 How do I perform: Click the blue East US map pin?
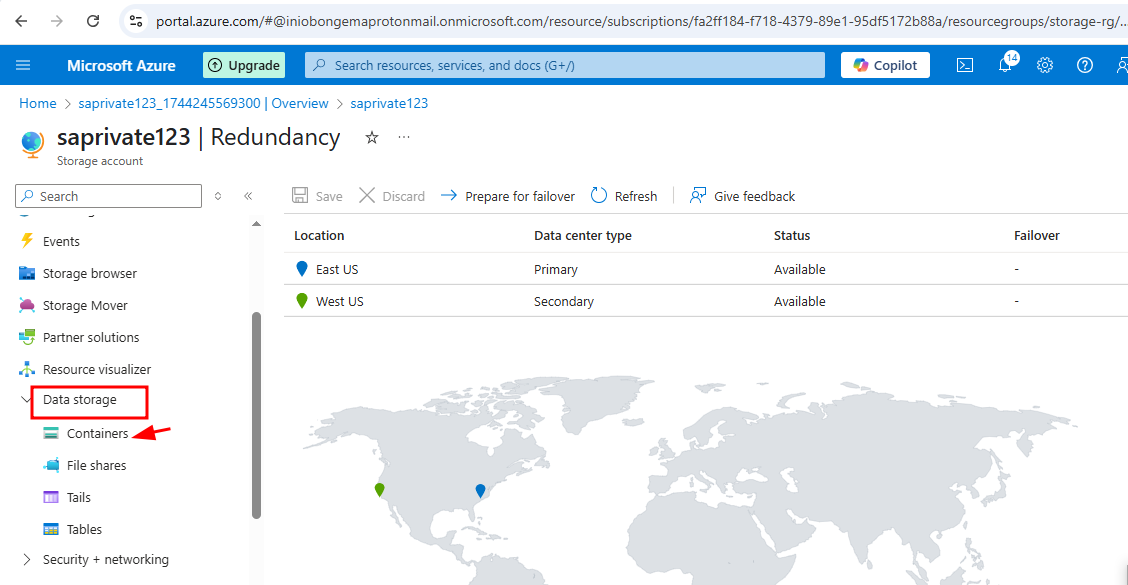click(481, 491)
